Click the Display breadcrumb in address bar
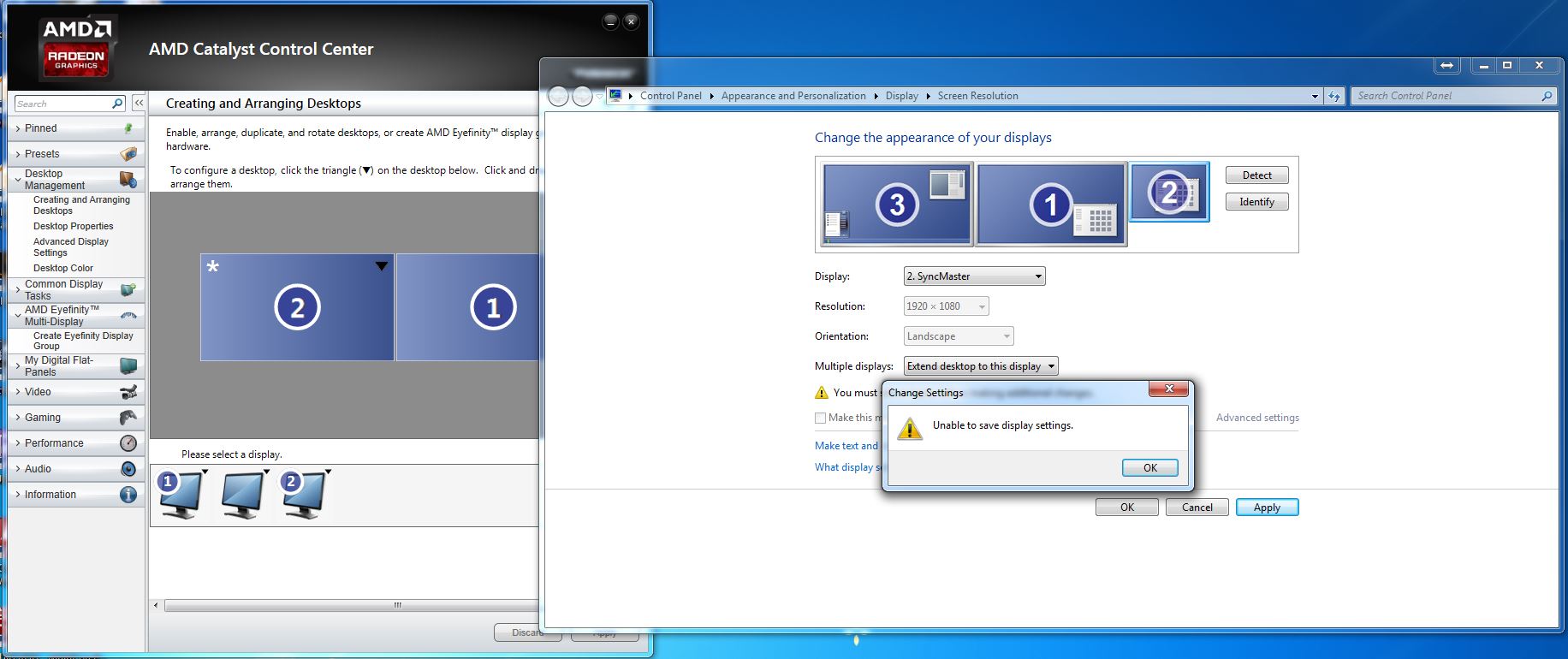This screenshot has width=1568, height=659. (901, 96)
